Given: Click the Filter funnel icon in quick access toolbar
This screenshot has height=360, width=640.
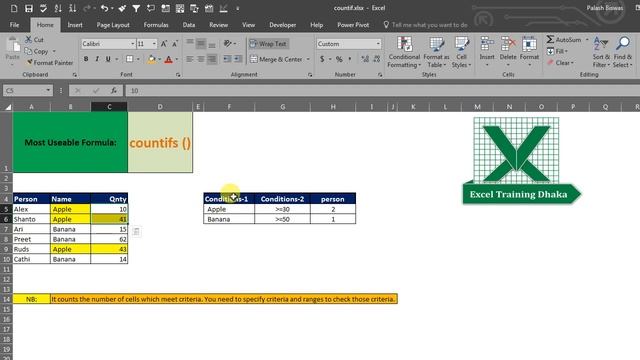Looking at the screenshot, I should [136, 8].
